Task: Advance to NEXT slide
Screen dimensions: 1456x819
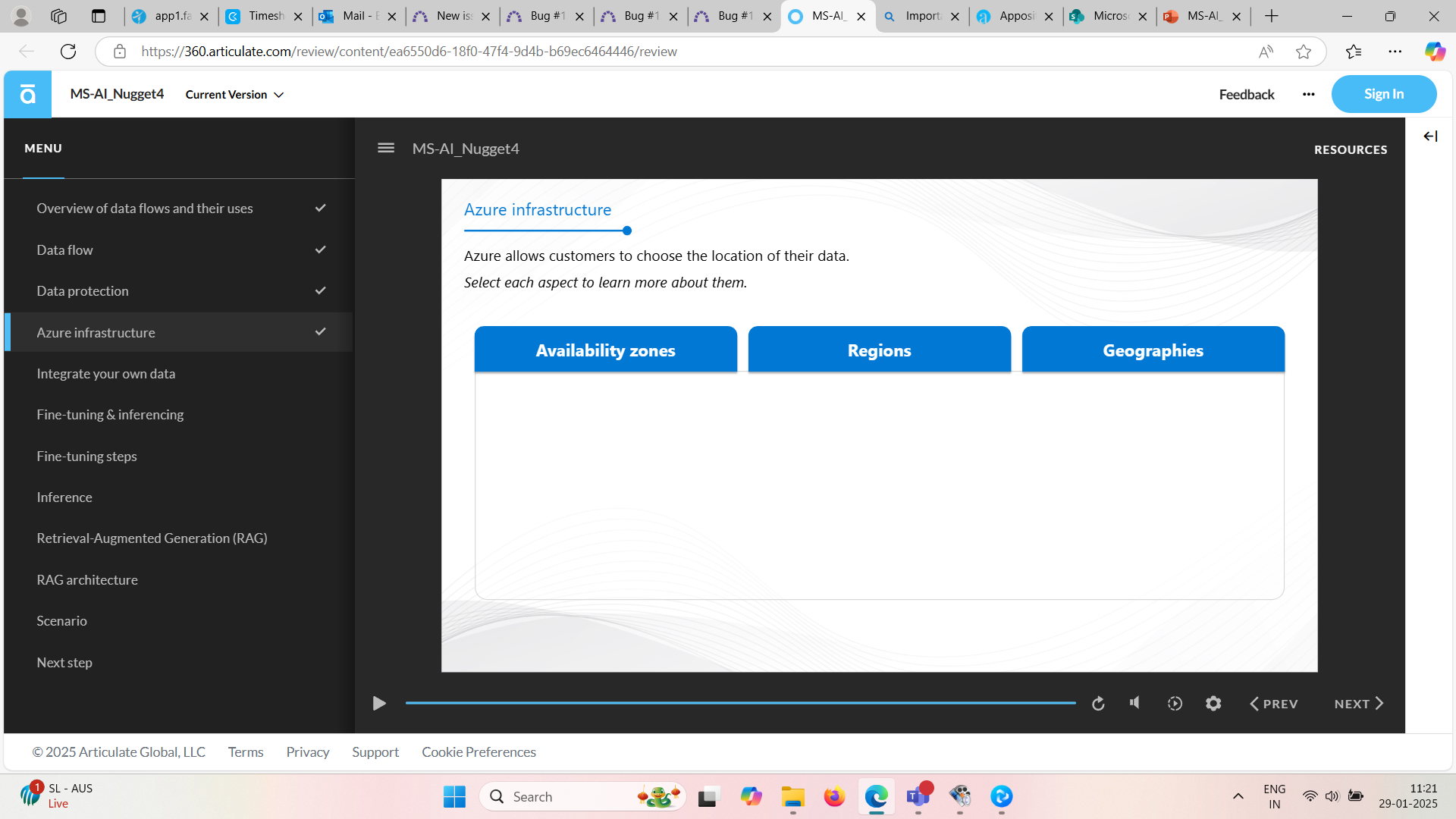Action: (x=1359, y=704)
